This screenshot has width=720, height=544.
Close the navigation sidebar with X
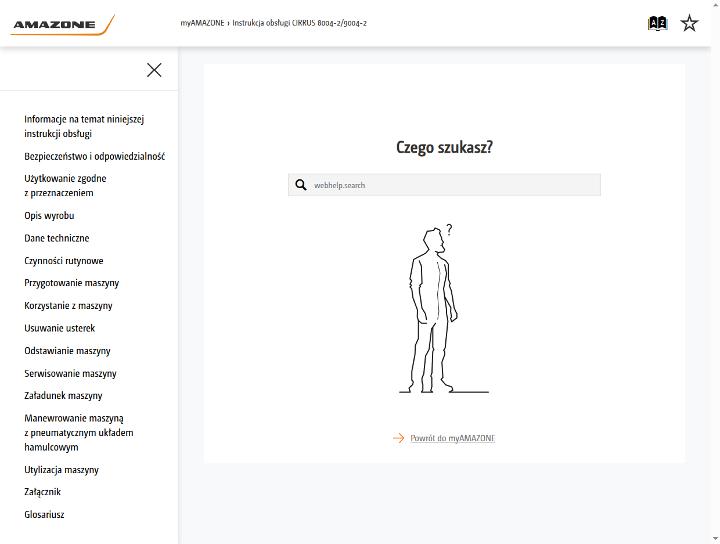(154, 70)
